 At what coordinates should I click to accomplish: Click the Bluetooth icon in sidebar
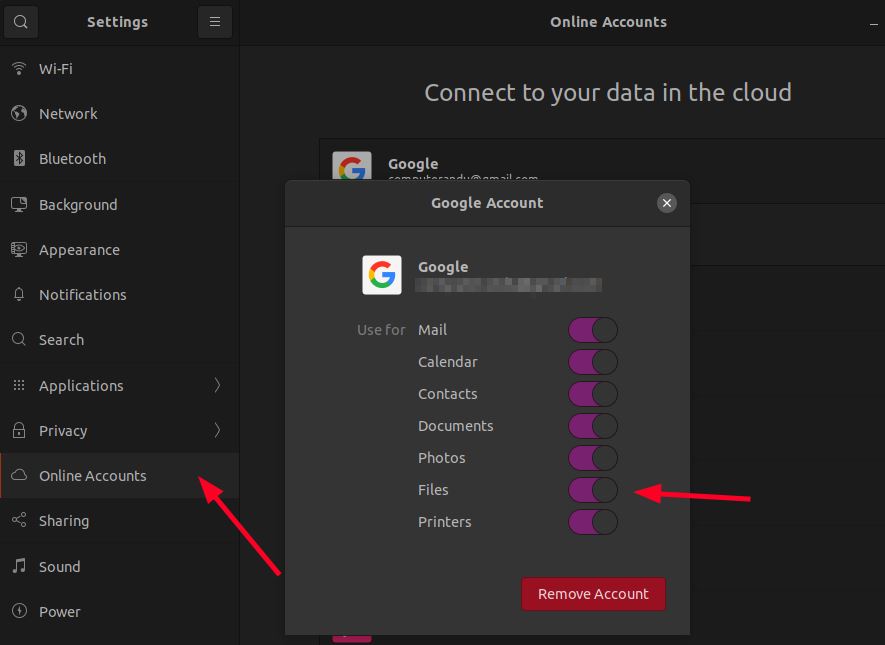19,159
